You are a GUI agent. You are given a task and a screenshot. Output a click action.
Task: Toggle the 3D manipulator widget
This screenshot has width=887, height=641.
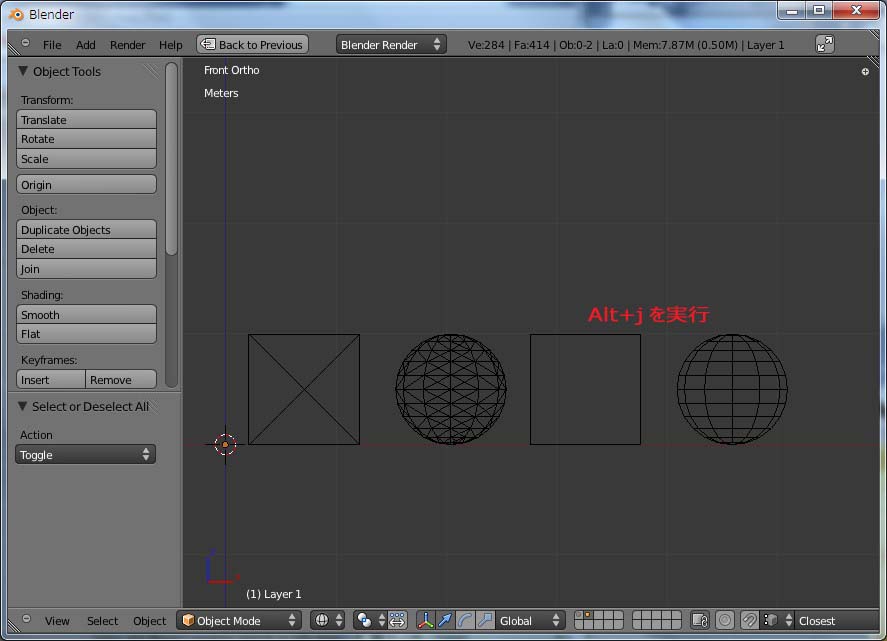click(x=425, y=621)
